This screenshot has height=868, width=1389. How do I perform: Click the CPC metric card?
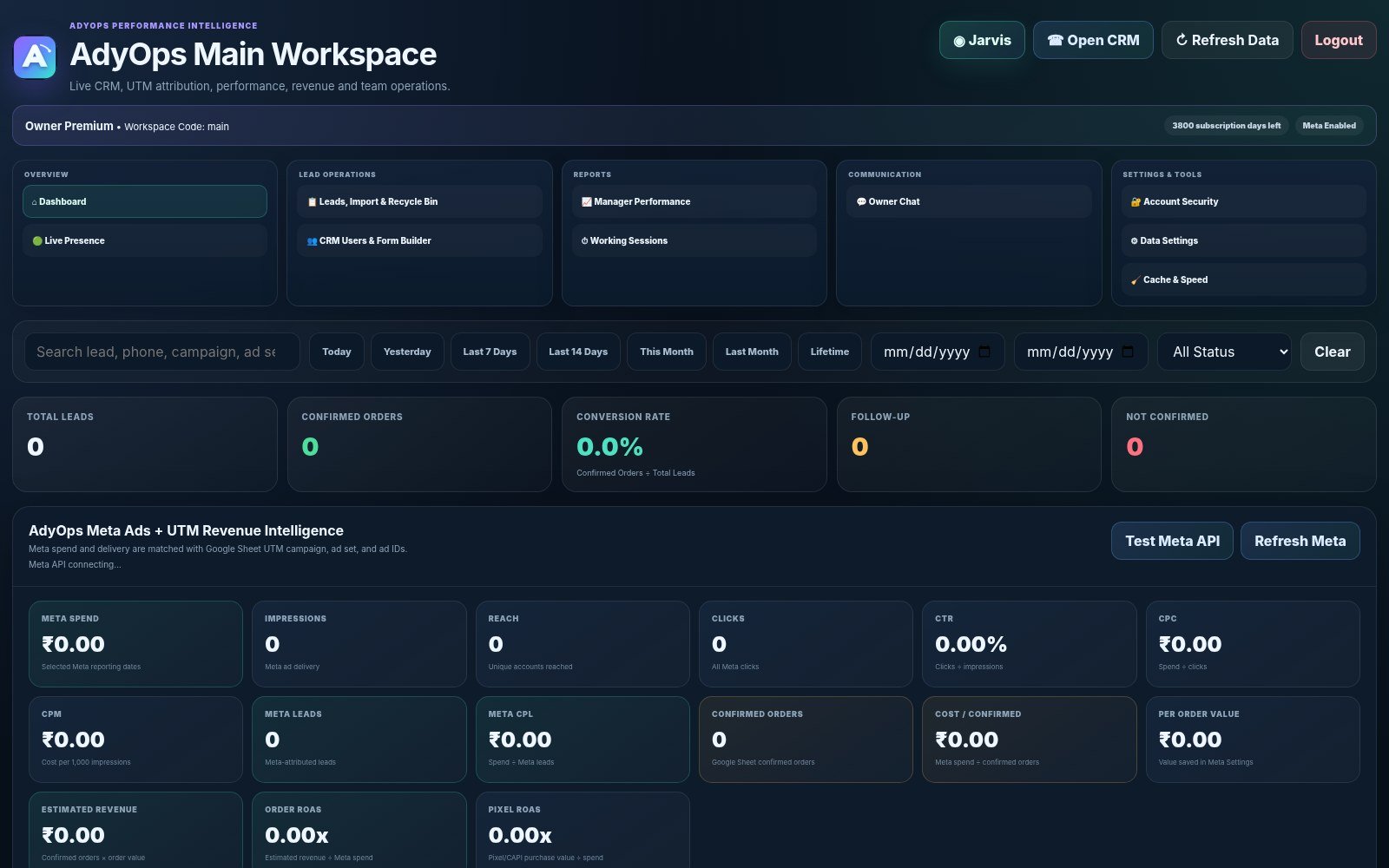[x=1253, y=644]
